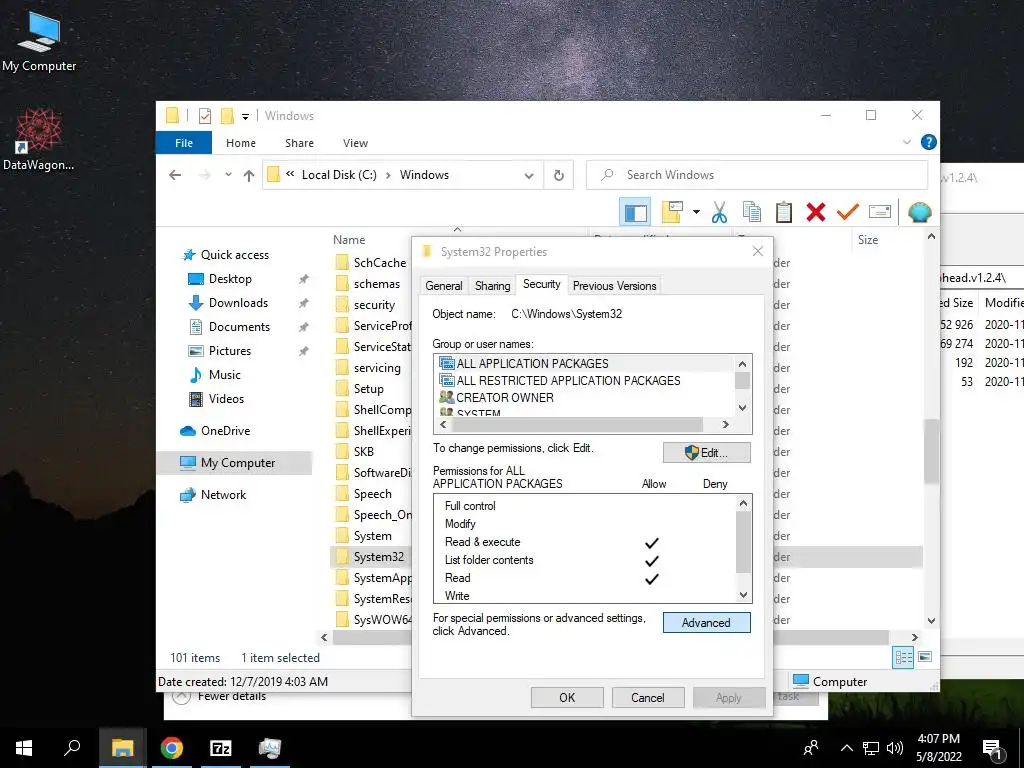Refresh the Windows folder view

coord(558,175)
